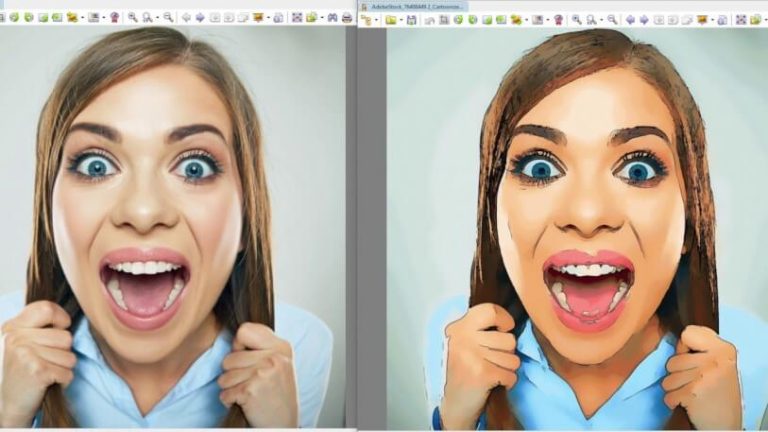Screen dimensions: 768x432
Task: Click first green flip icon in original photo window
Action: pos(44,18)
